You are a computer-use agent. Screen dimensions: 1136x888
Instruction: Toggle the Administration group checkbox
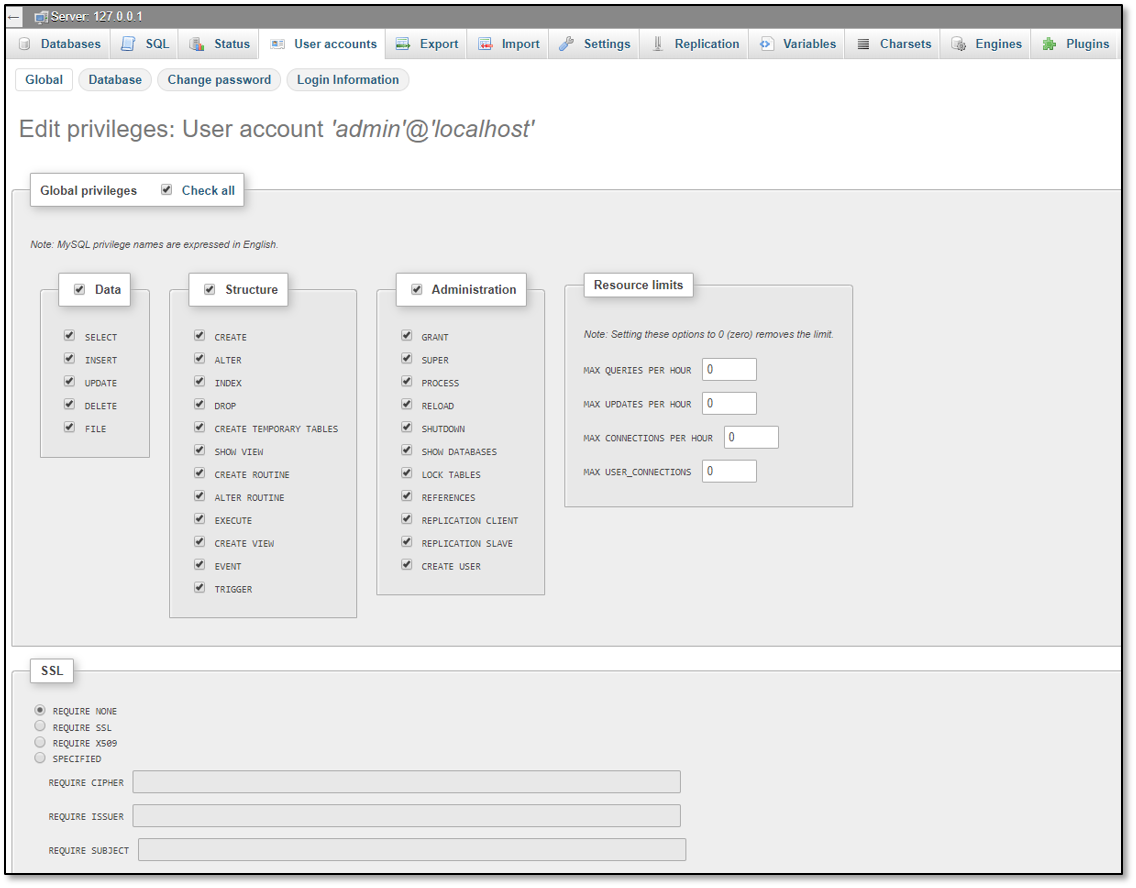click(417, 289)
